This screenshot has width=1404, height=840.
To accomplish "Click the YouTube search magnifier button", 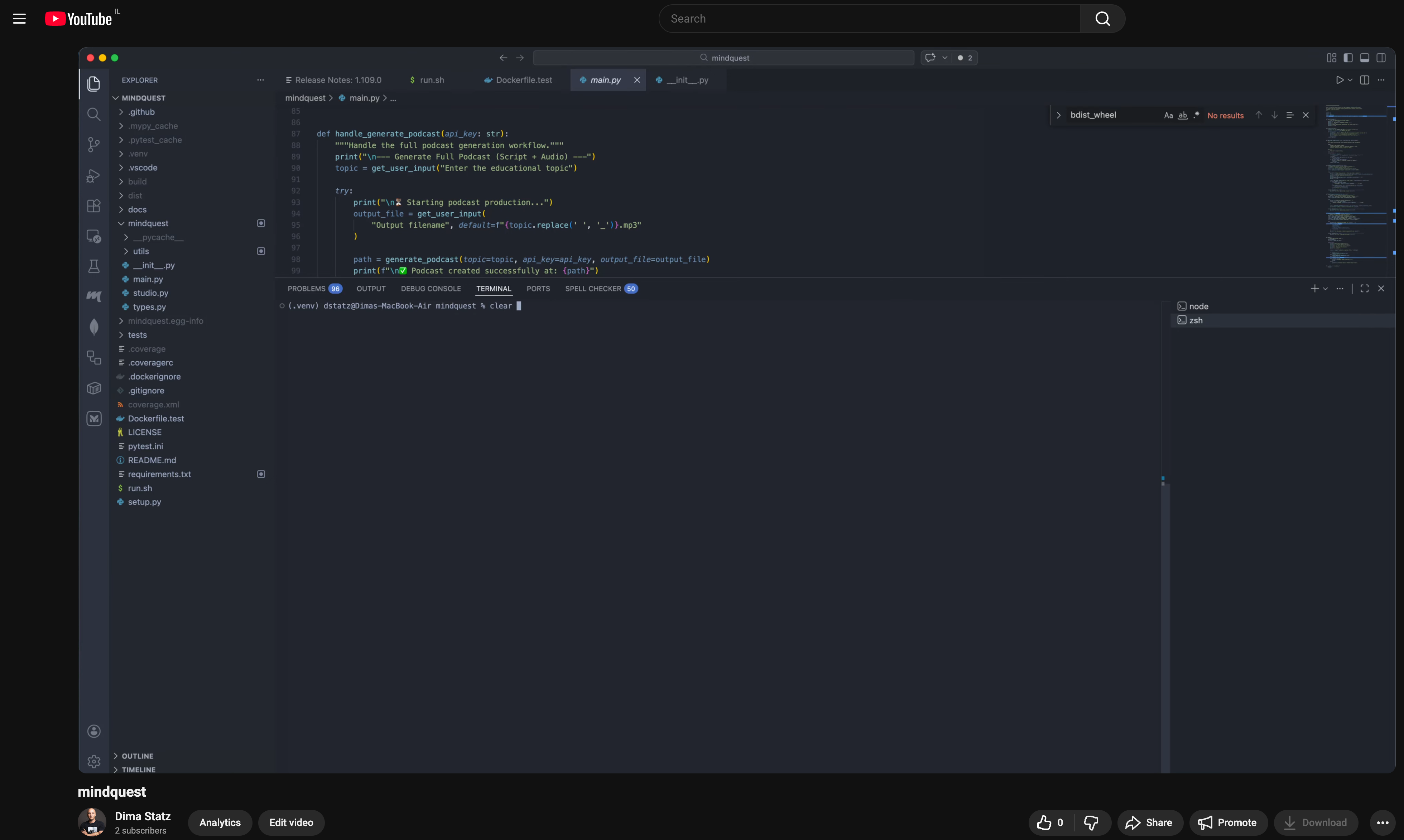I will click(1102, 19).
